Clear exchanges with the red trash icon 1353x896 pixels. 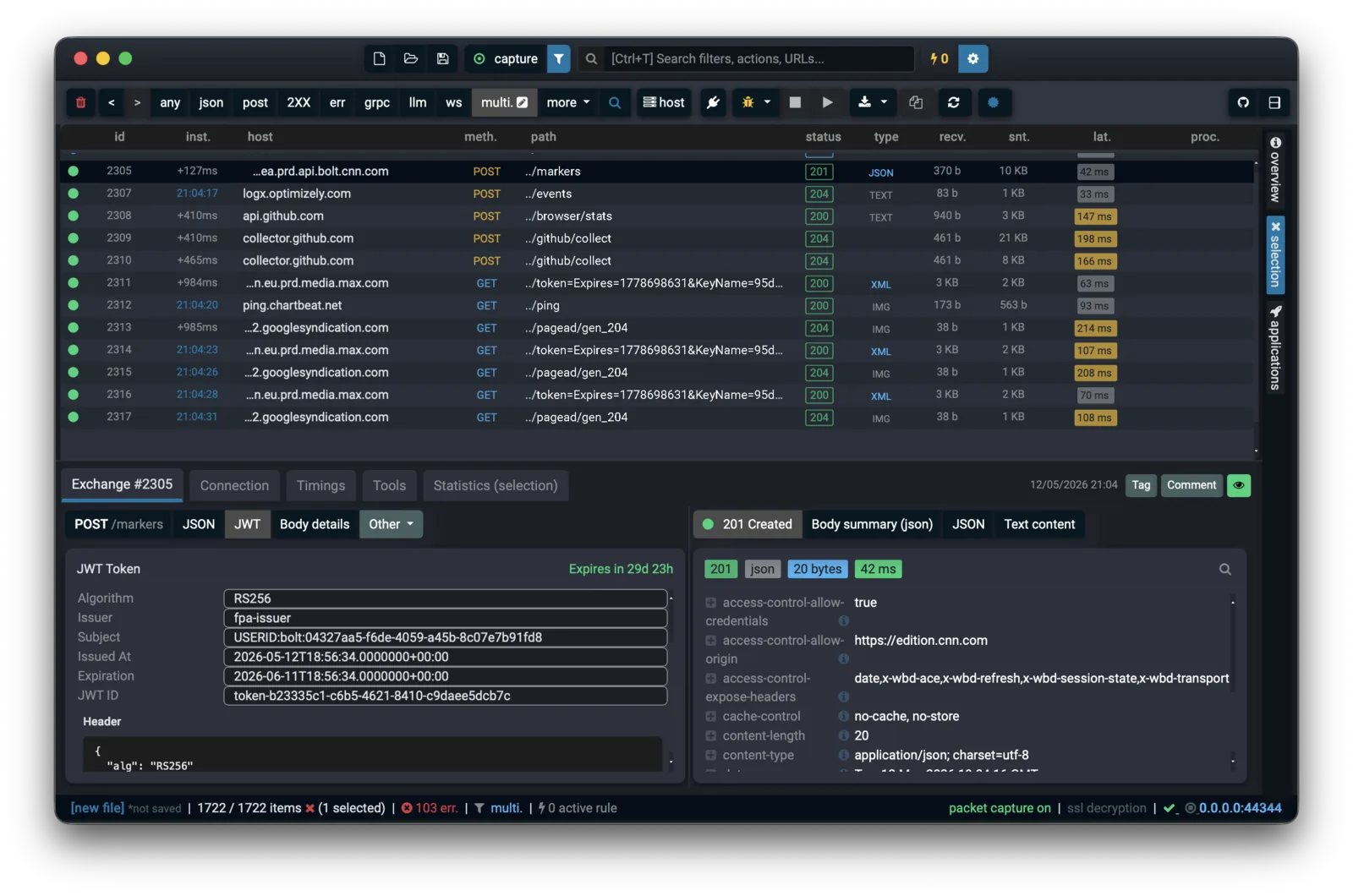[81, 102]
